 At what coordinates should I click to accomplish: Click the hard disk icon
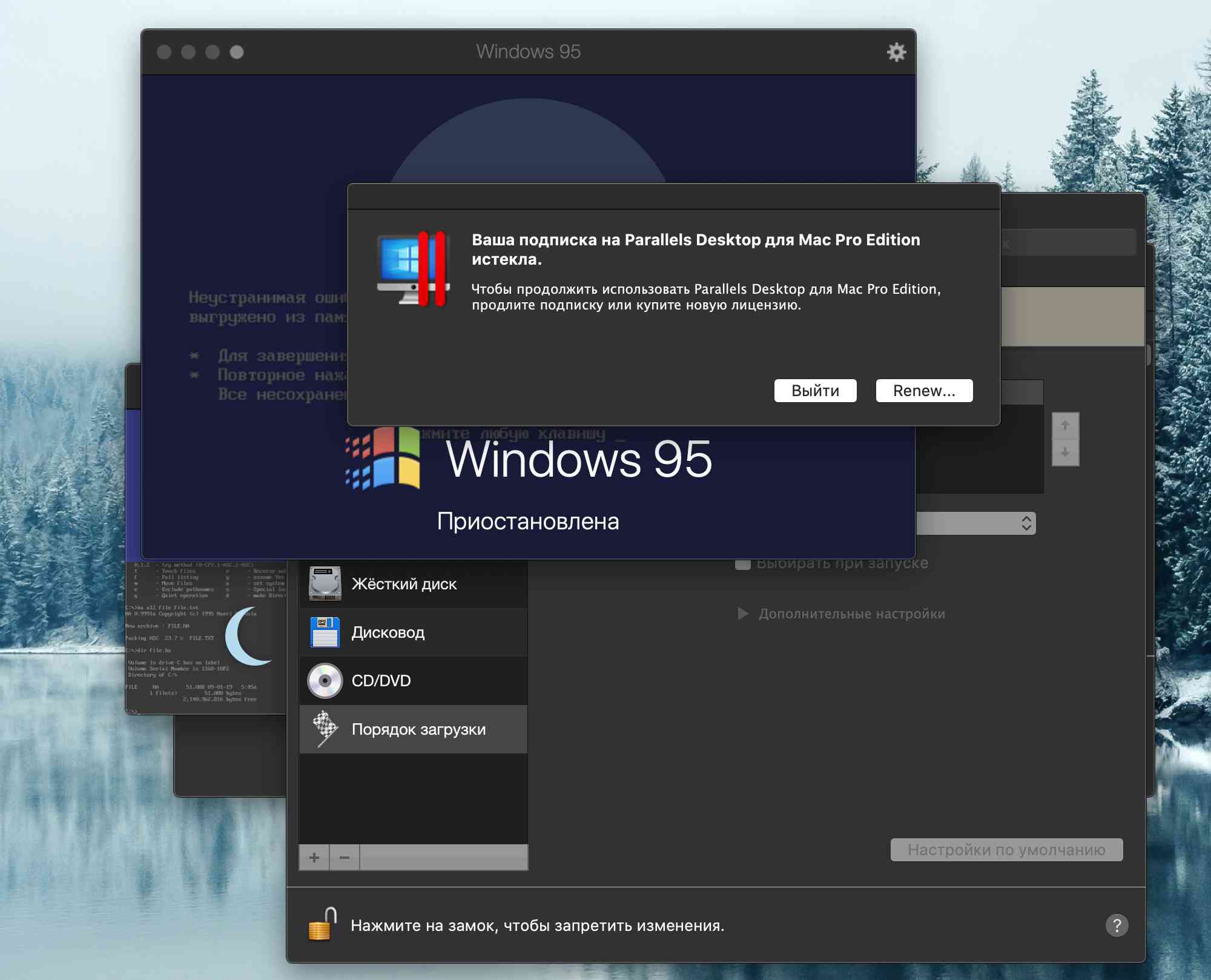325,584
